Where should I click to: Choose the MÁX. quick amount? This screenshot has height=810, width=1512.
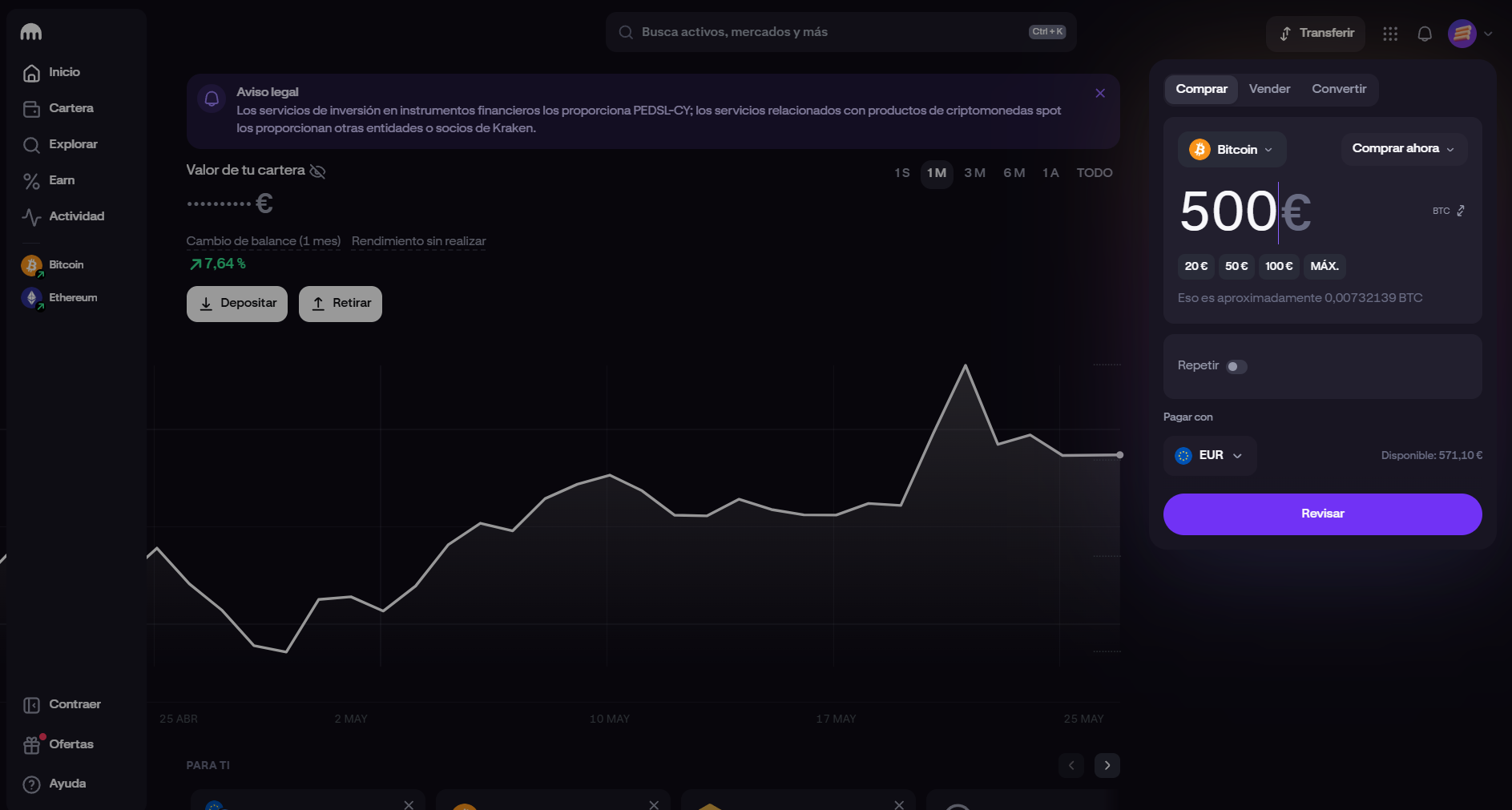[1325, 266]
